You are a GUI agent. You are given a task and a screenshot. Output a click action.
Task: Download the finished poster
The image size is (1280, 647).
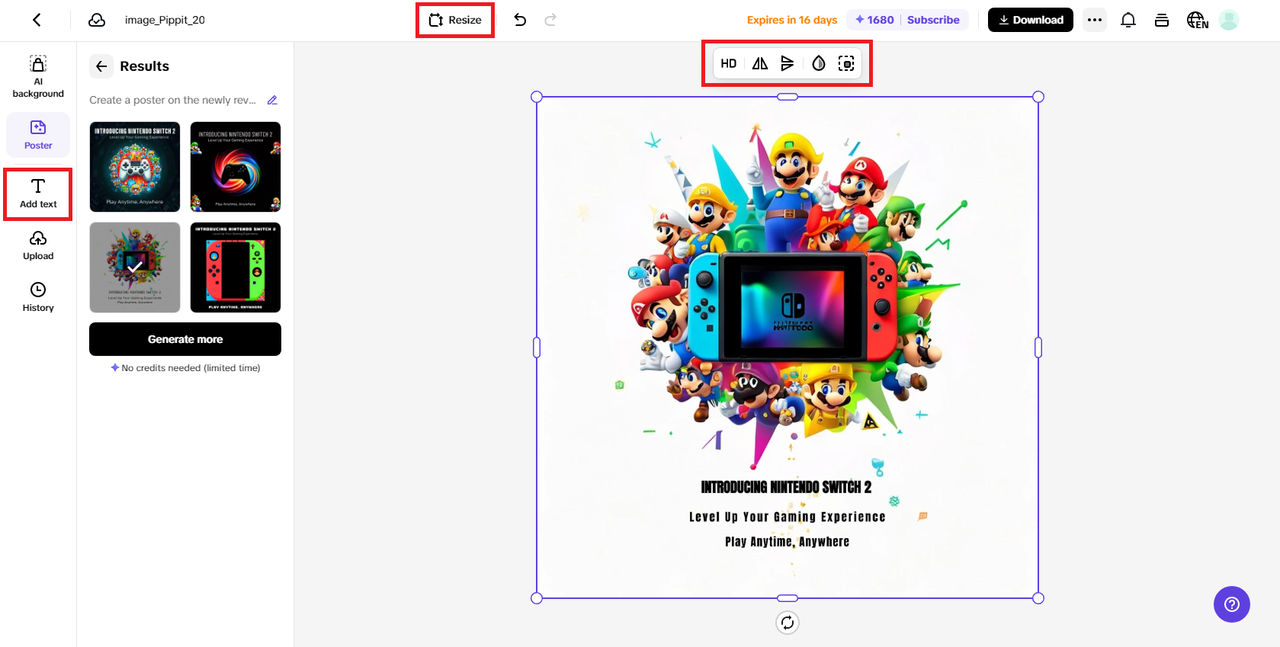coord(1030,19)
